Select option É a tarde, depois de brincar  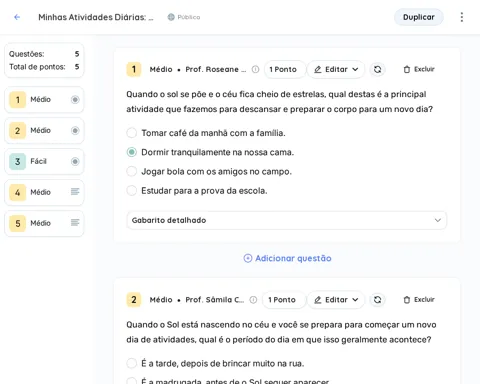coord(132,363)
